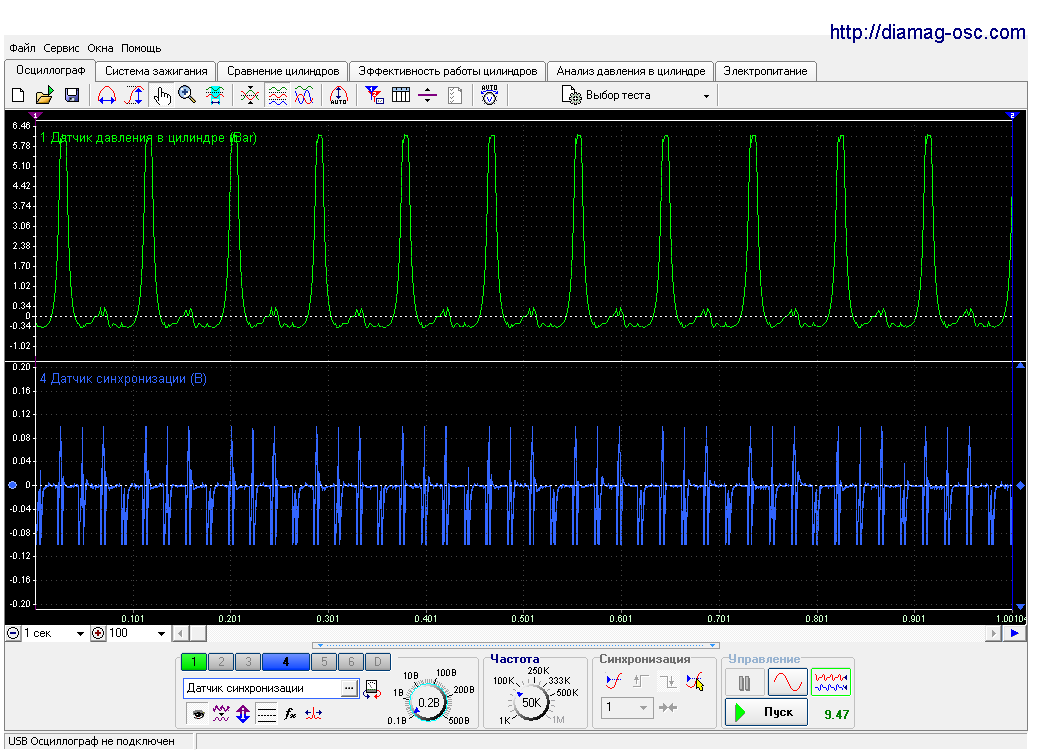
Task: Open the Сервис menu
Action: tap(61, 48)
